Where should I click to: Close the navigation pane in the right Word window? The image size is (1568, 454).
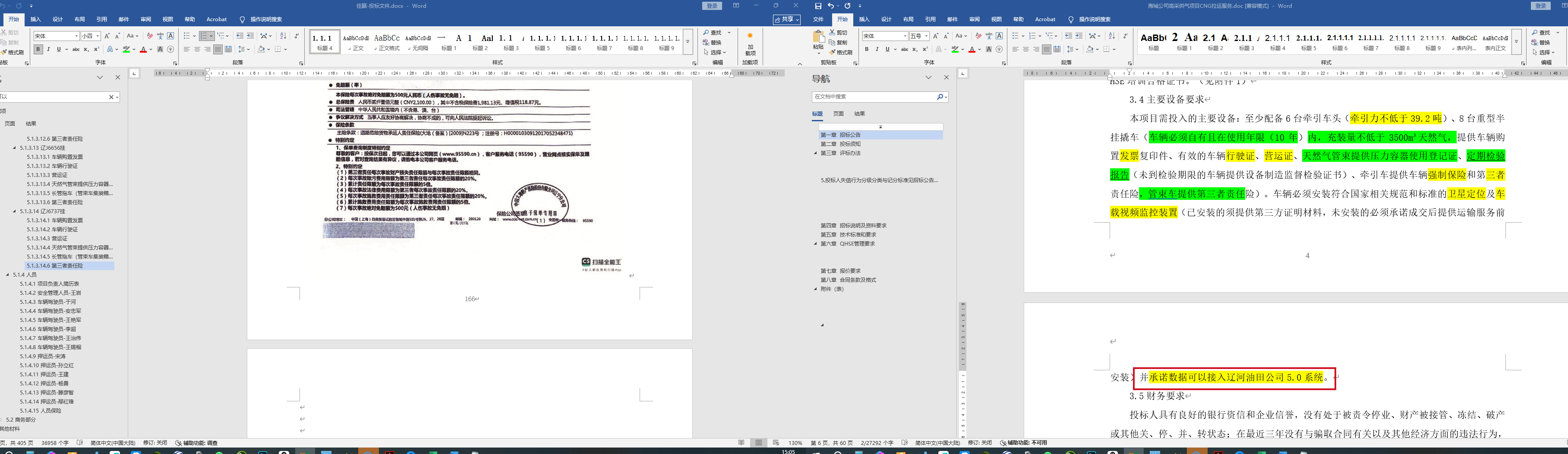946,78
